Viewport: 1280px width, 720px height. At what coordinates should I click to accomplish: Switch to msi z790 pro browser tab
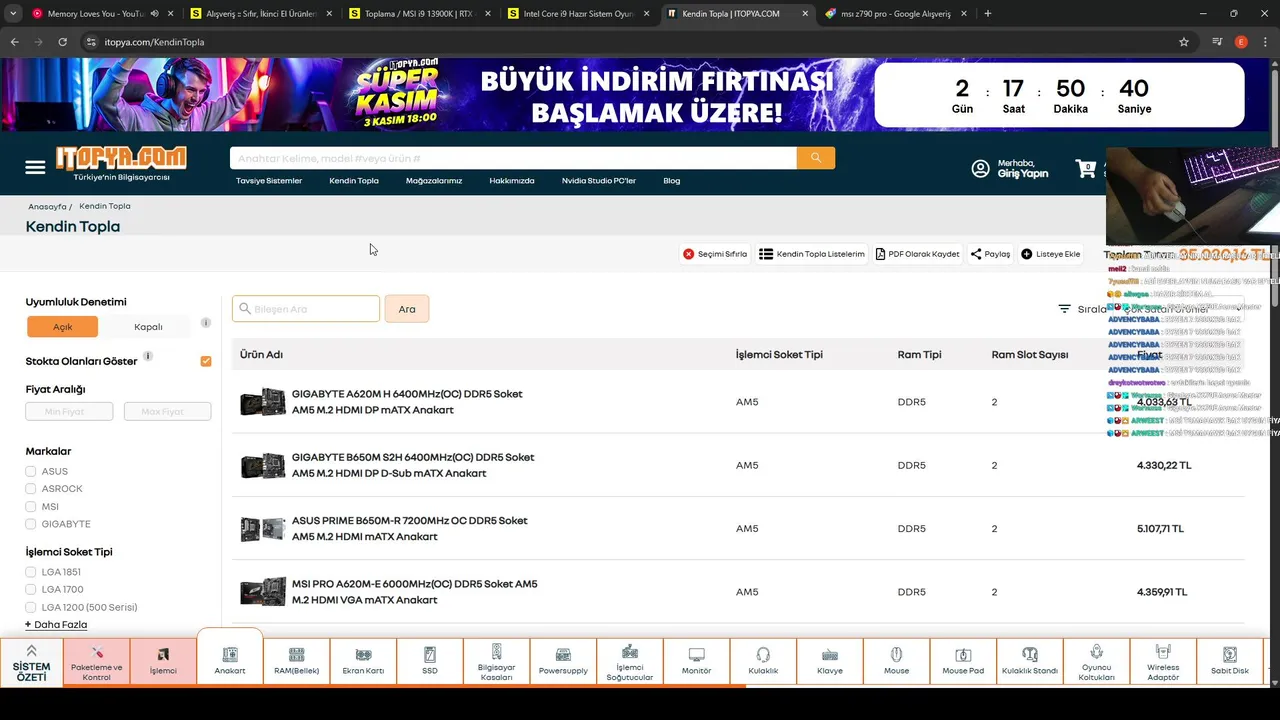click(x=895, y=14)
